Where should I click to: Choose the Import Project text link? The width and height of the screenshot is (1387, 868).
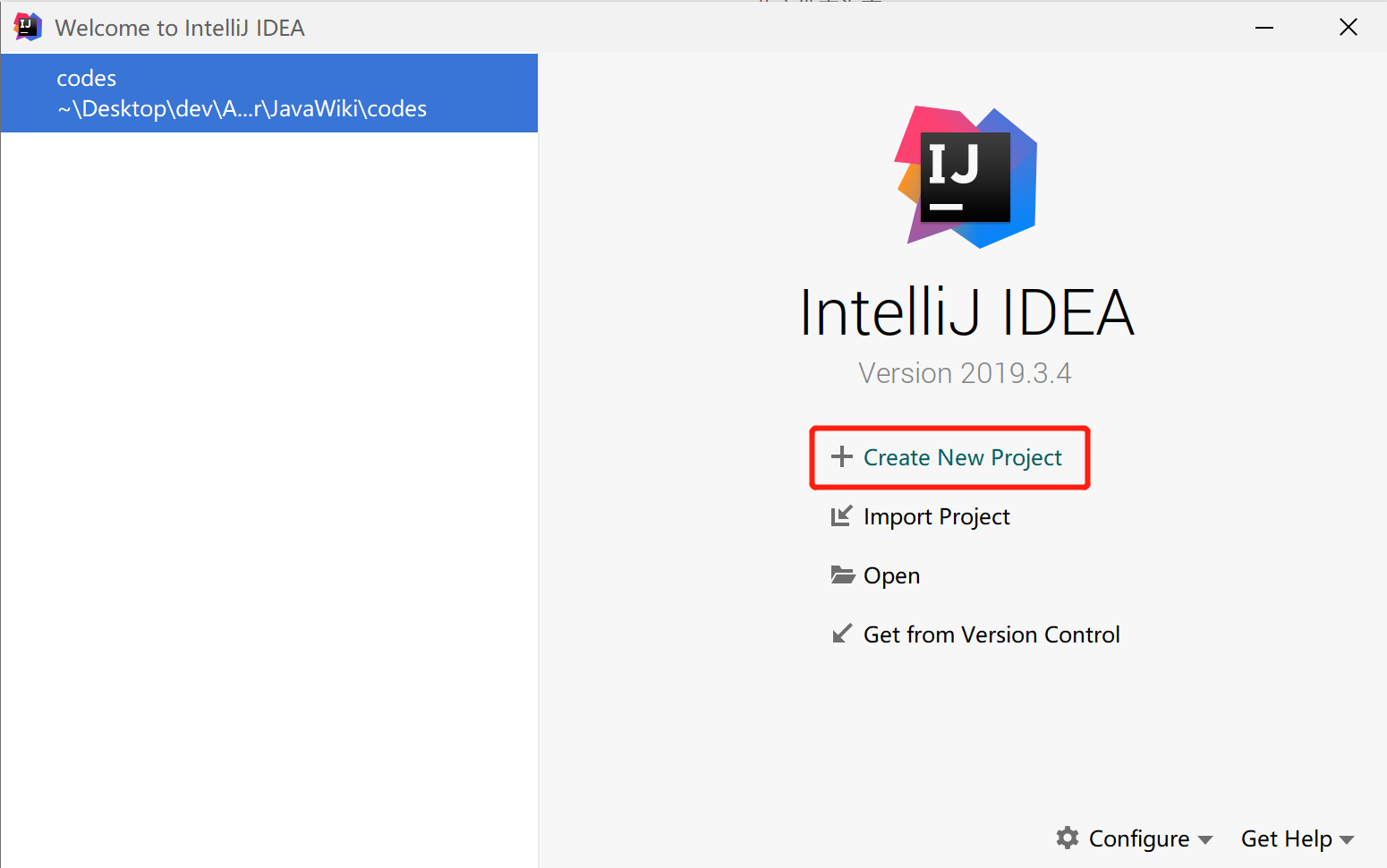(x=936, y=516)
